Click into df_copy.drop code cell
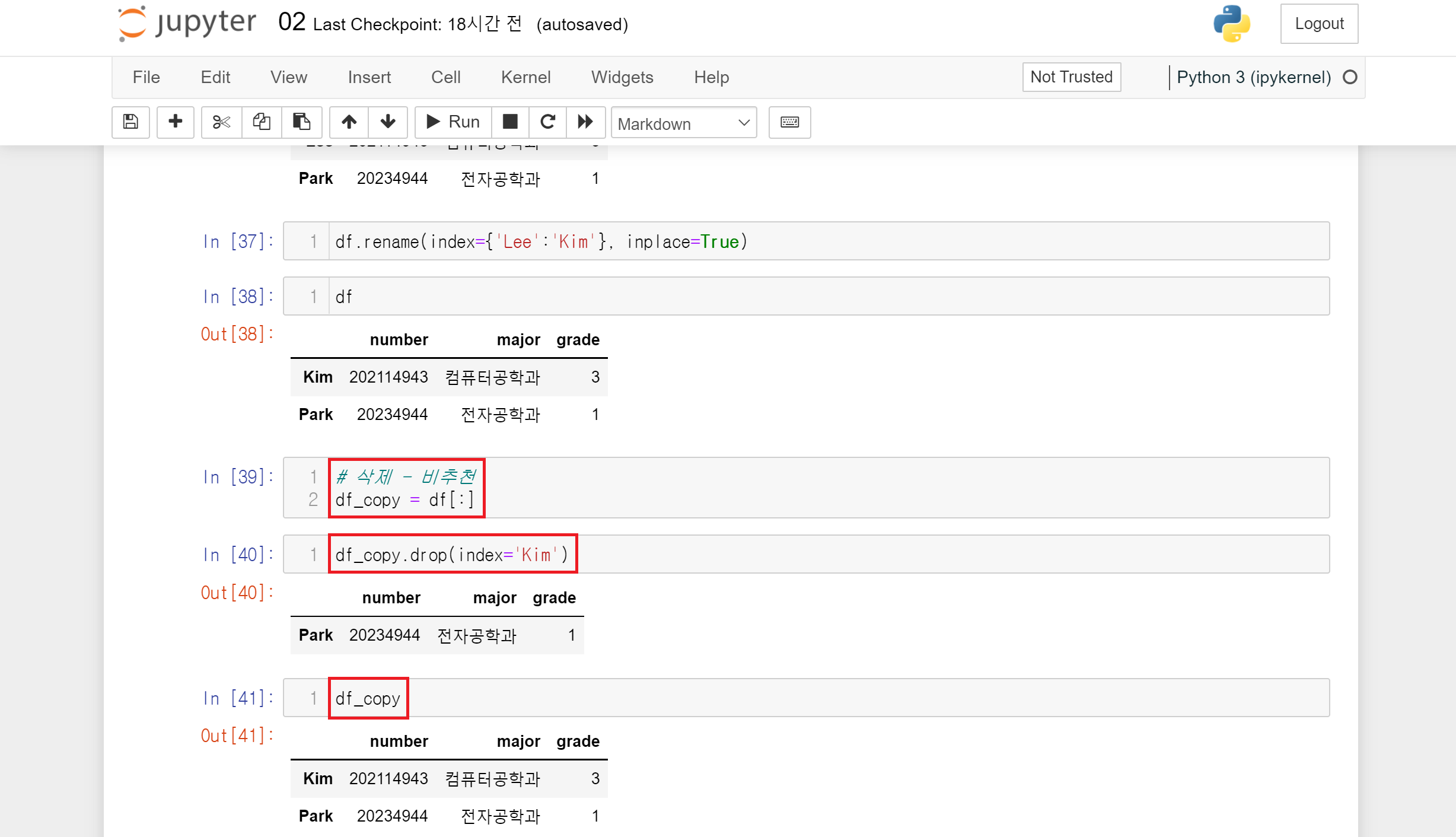Image resolution: width=1456 pixels, height=837 pixels. coord(830,555)
